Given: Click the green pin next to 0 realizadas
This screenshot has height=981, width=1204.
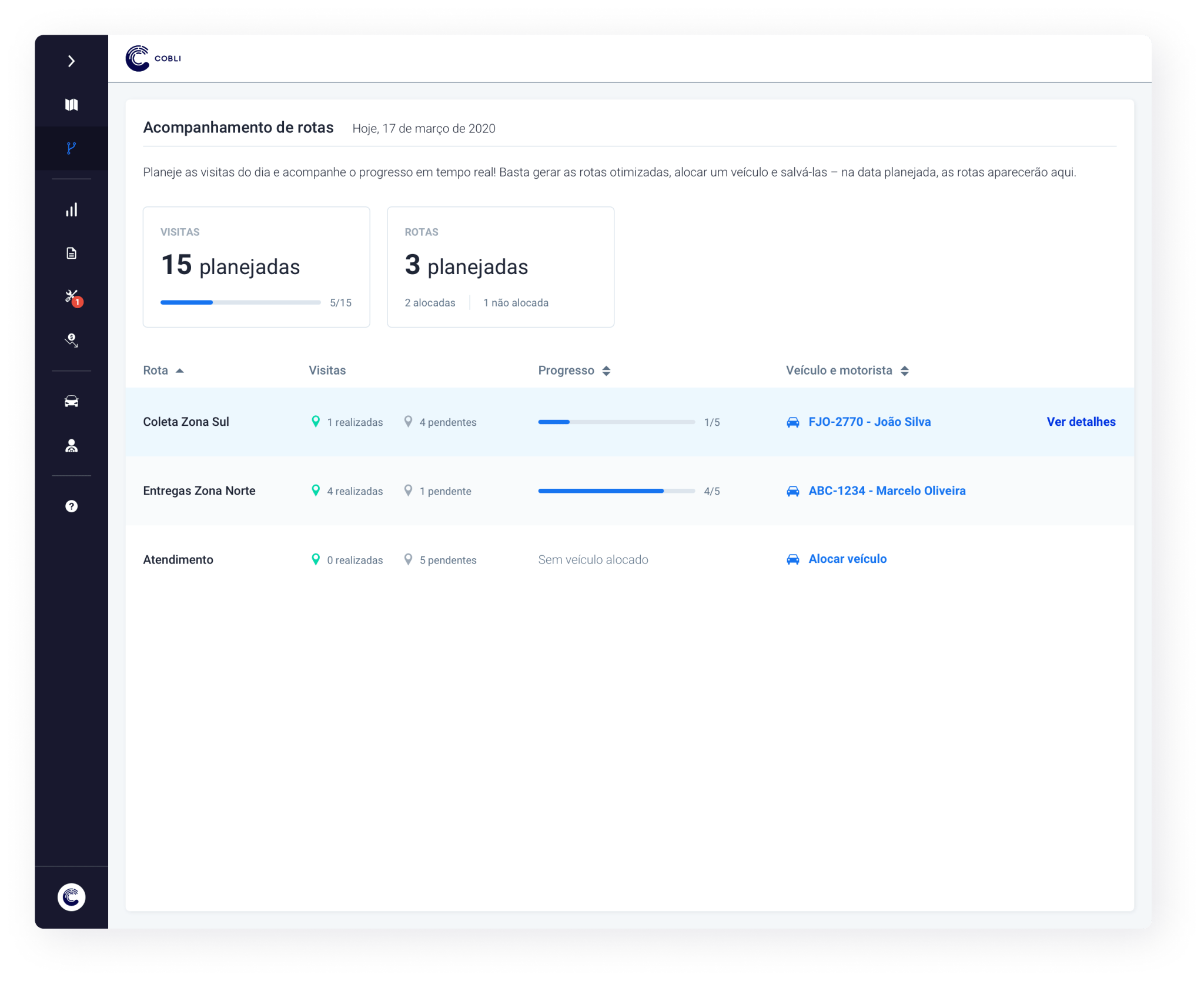Looking at the screenshot, I should [x=316, y=559].
